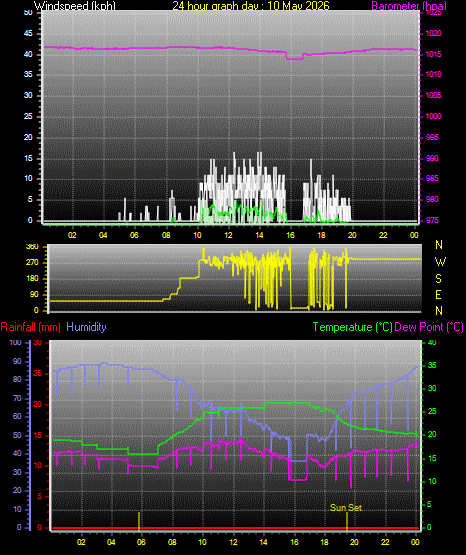
Task: Click the '08' hour label under the humidity chart
Action: point(172,542)
